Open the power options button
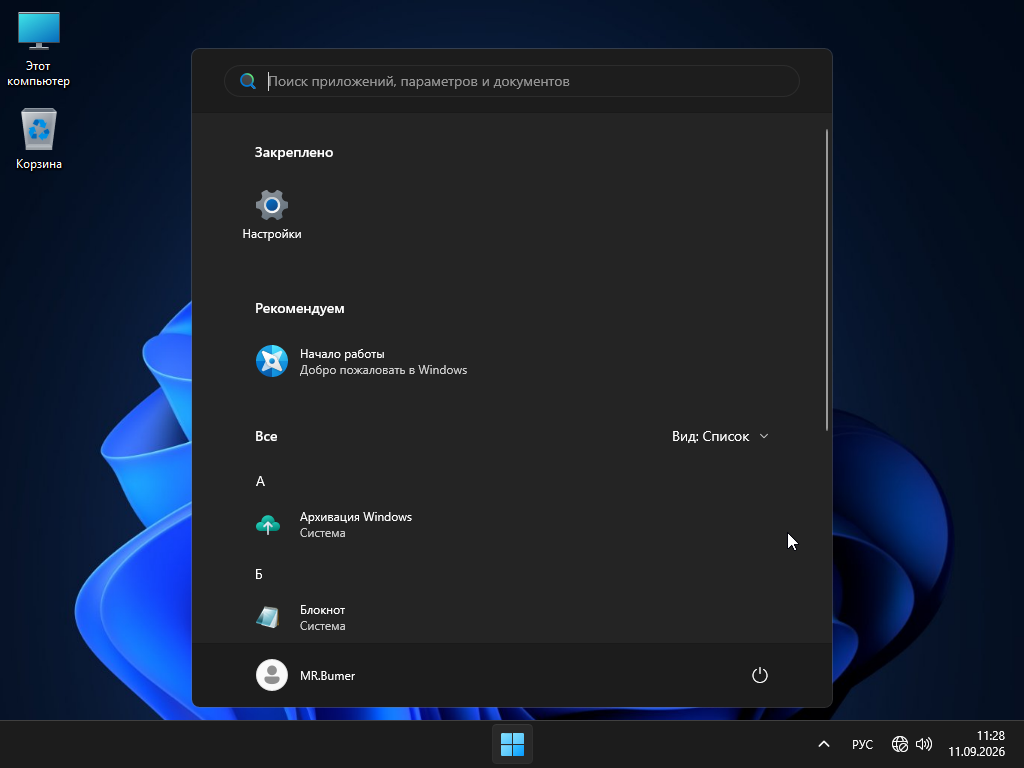1024x768 pixels. pos(760,675)
